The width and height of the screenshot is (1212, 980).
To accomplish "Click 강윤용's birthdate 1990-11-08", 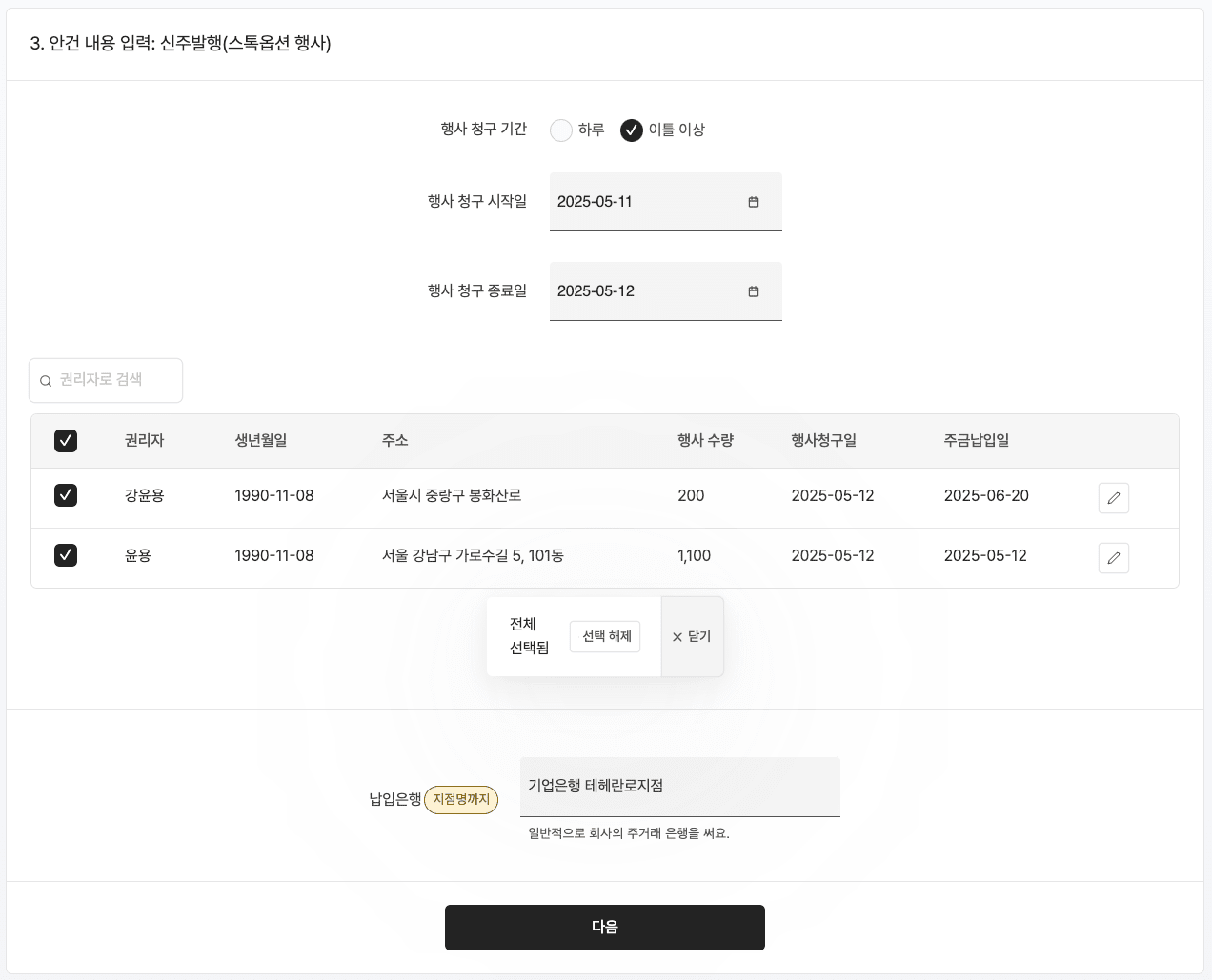I will tap(274, 495).
